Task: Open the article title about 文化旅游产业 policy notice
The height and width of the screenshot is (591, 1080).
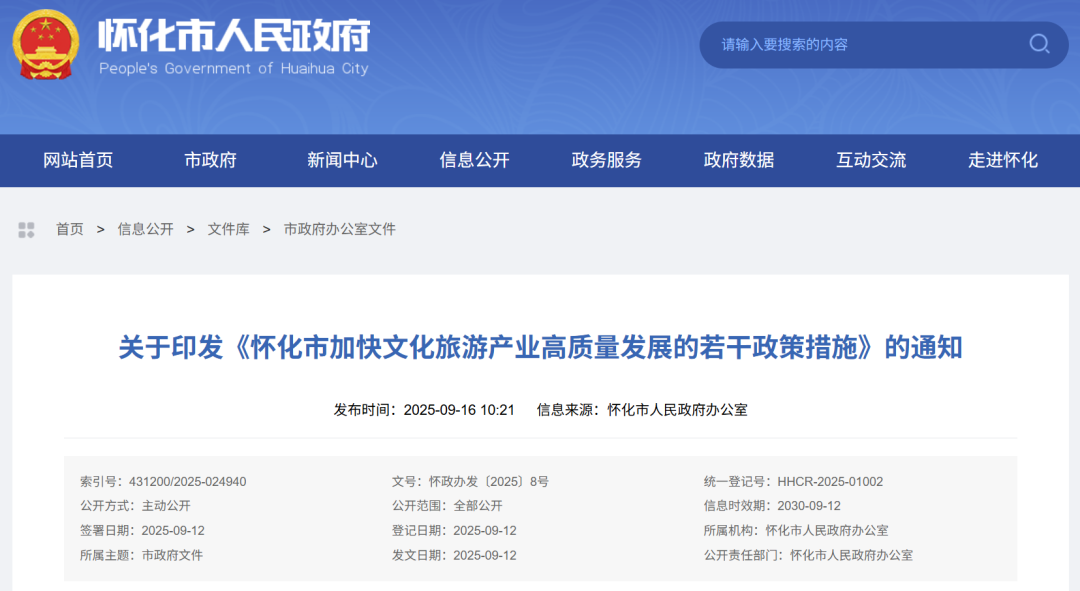Action: (x=540, y=348)
